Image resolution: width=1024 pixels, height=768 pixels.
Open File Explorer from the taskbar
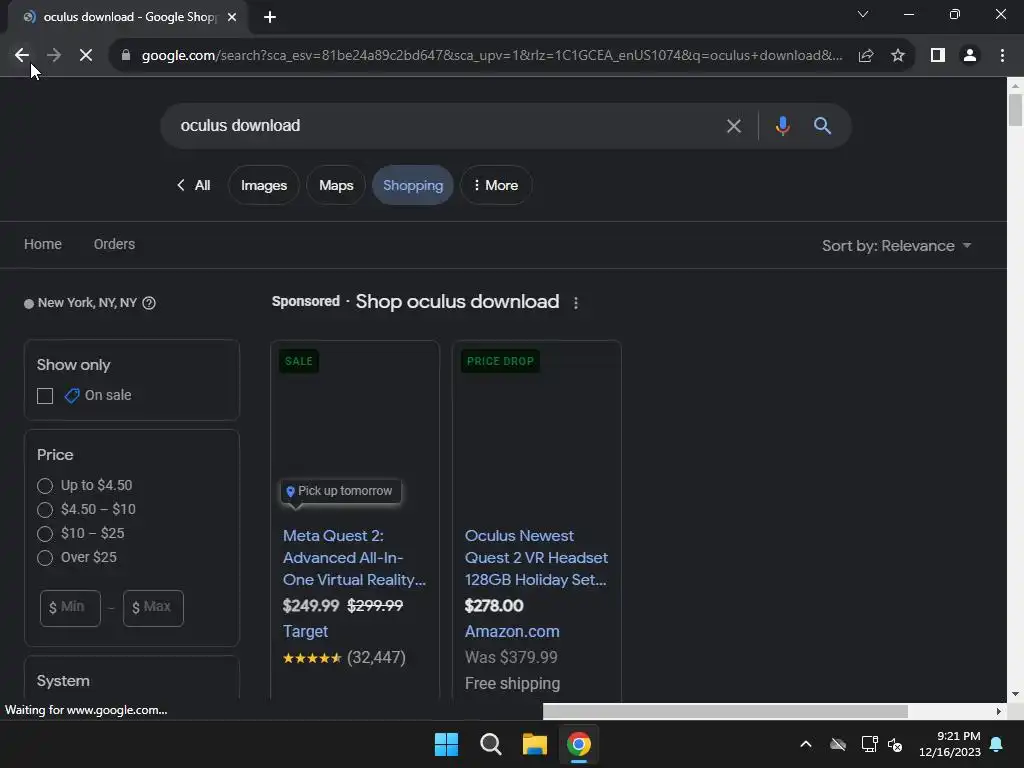pyautogui.click(x=534, y=744)
